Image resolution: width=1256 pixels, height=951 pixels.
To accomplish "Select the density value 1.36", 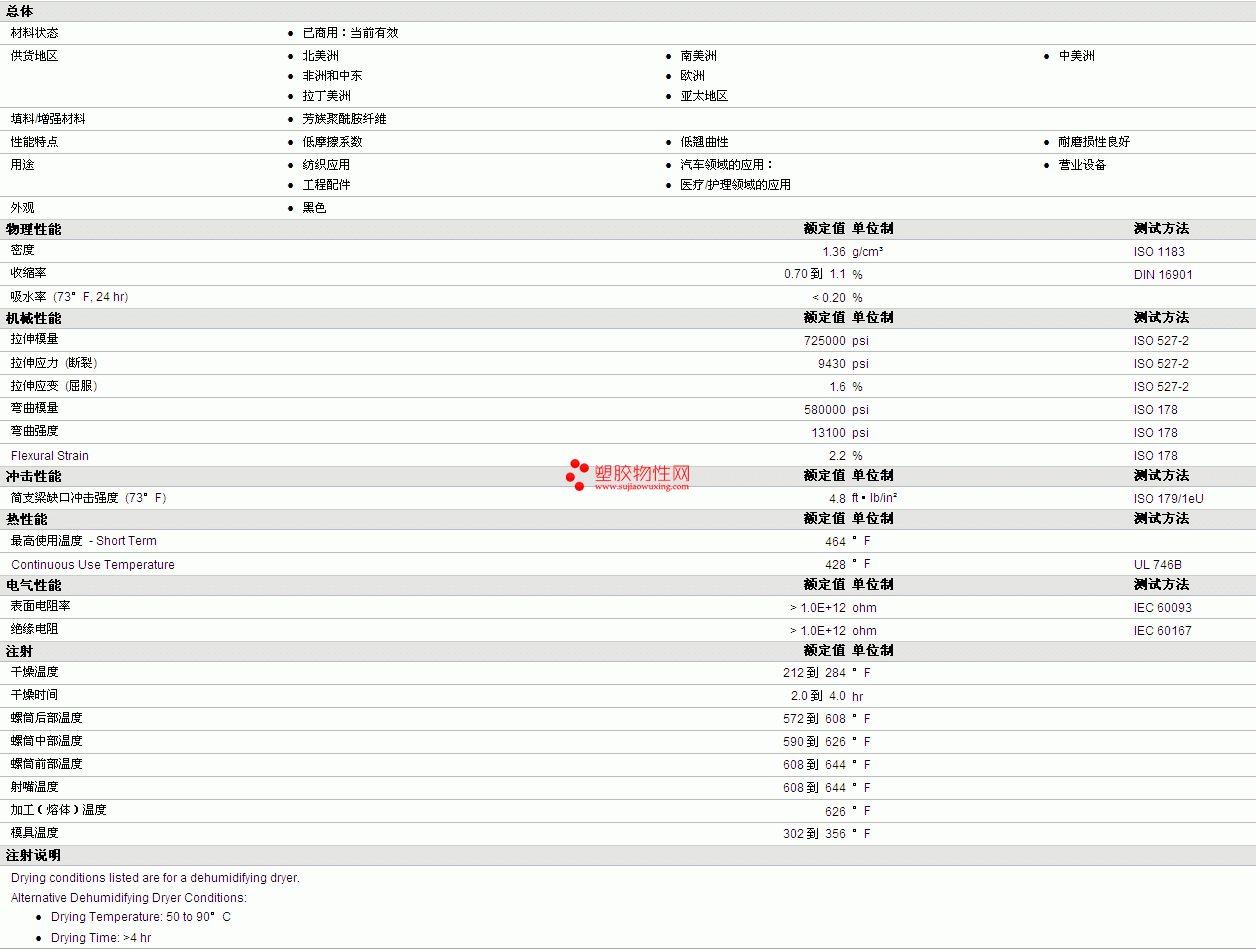I will pos(834,252).
